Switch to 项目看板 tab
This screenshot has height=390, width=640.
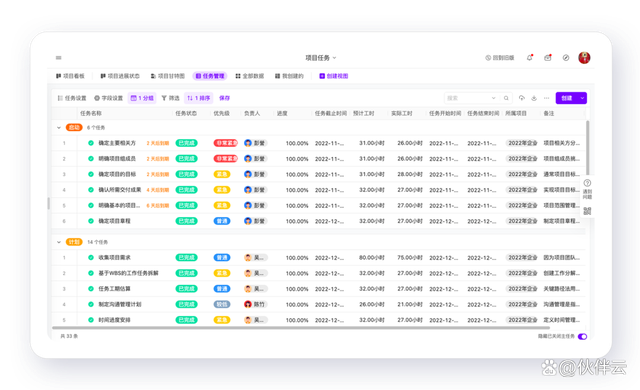pyautogui.click(x=70, y=76)
